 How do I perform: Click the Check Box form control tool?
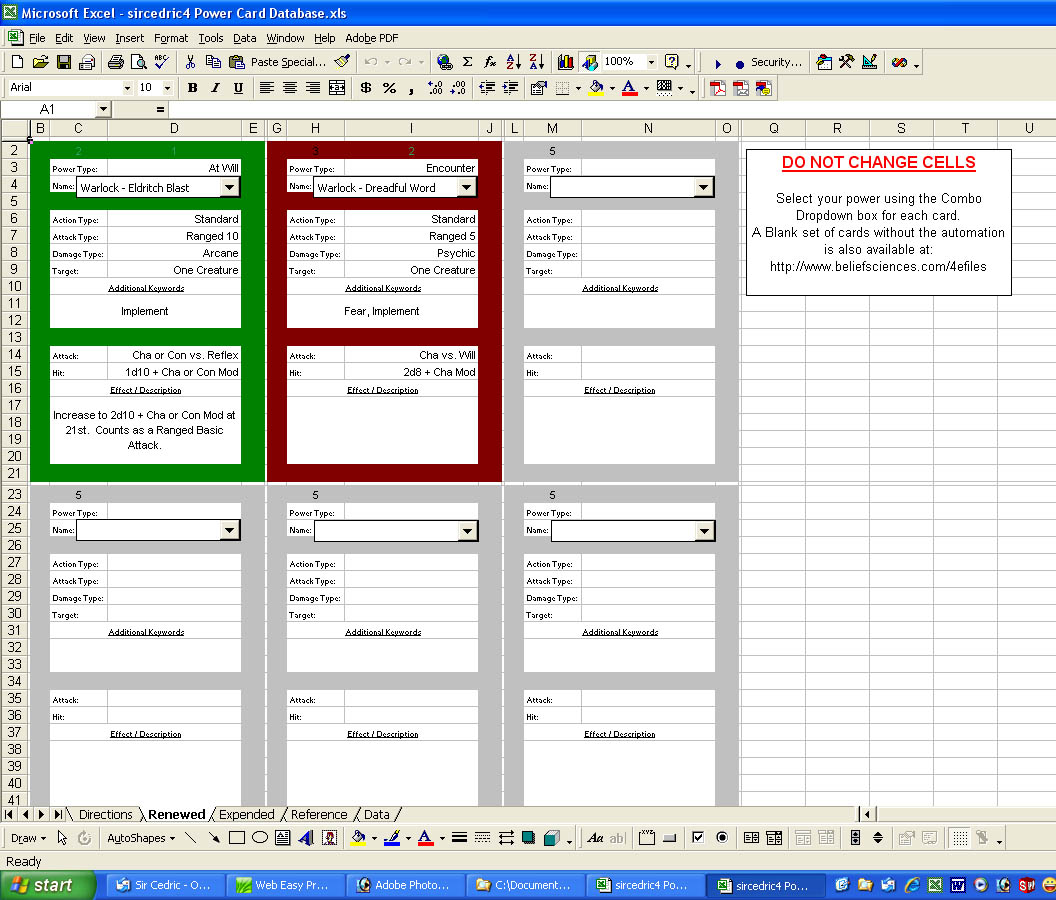pyautogui.click(x=698, y=838)
